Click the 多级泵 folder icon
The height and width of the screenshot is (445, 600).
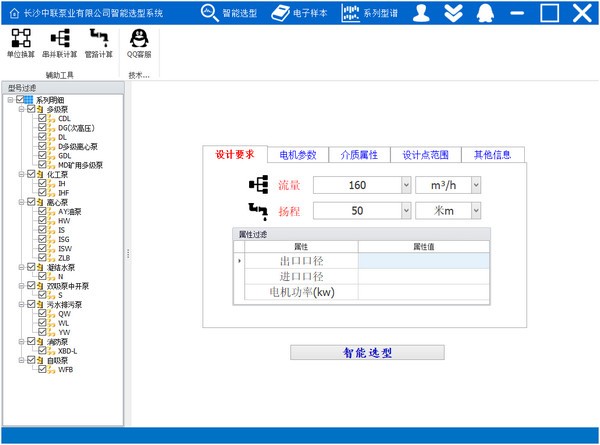40,109
